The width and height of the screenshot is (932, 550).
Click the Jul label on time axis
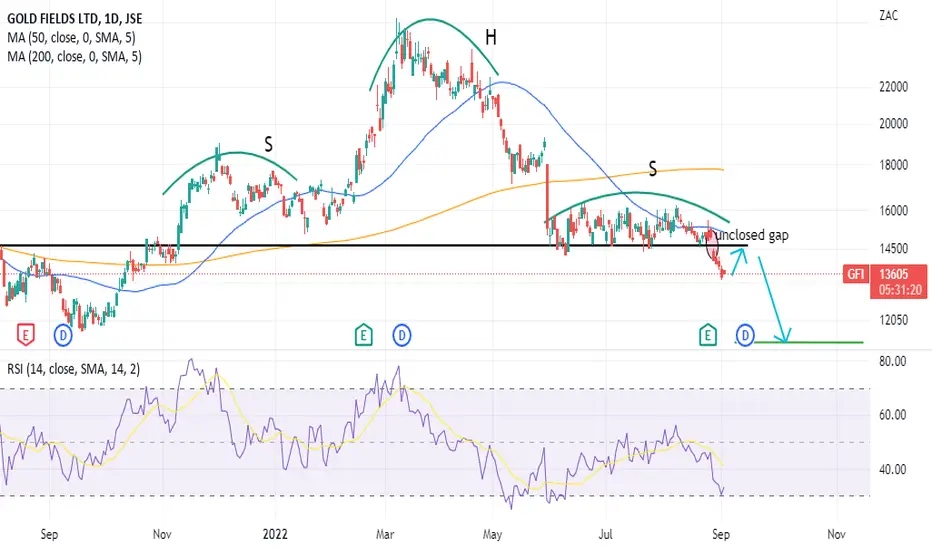[605, 534]
